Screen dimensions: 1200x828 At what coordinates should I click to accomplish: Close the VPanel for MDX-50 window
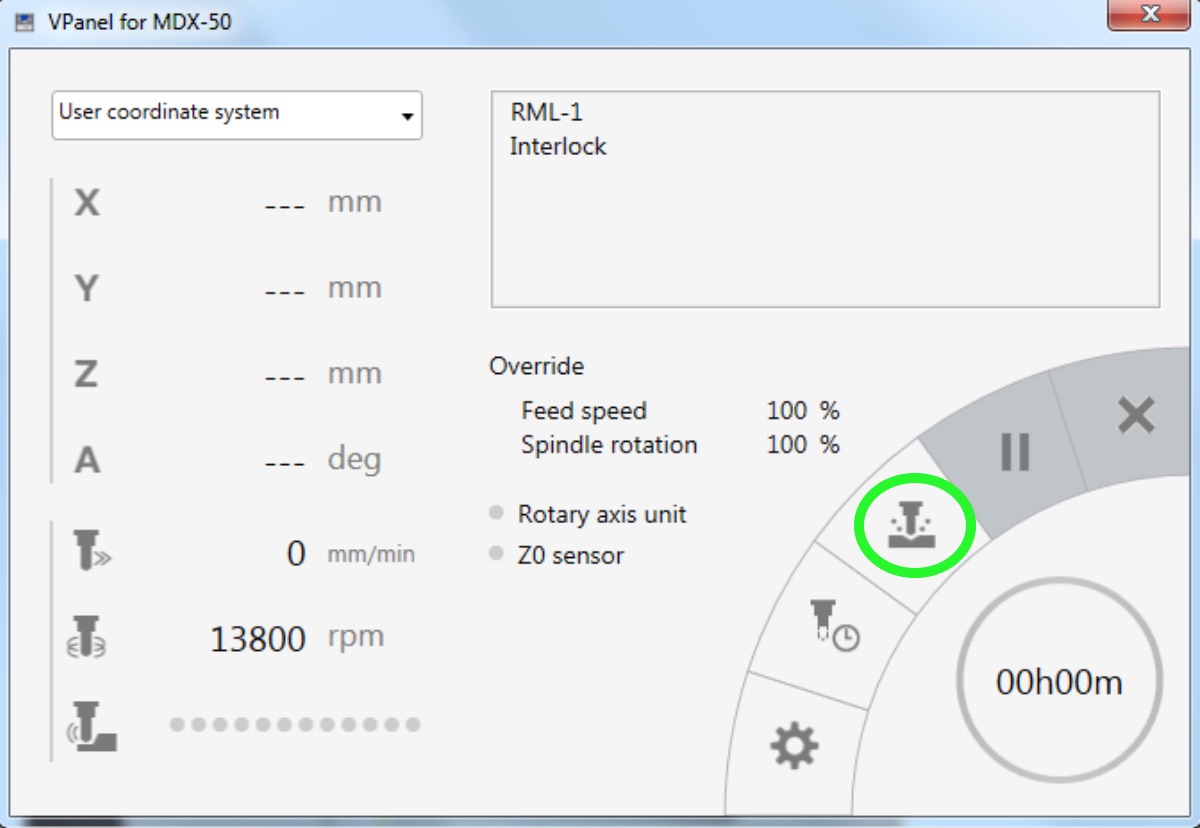point(1150,15)
